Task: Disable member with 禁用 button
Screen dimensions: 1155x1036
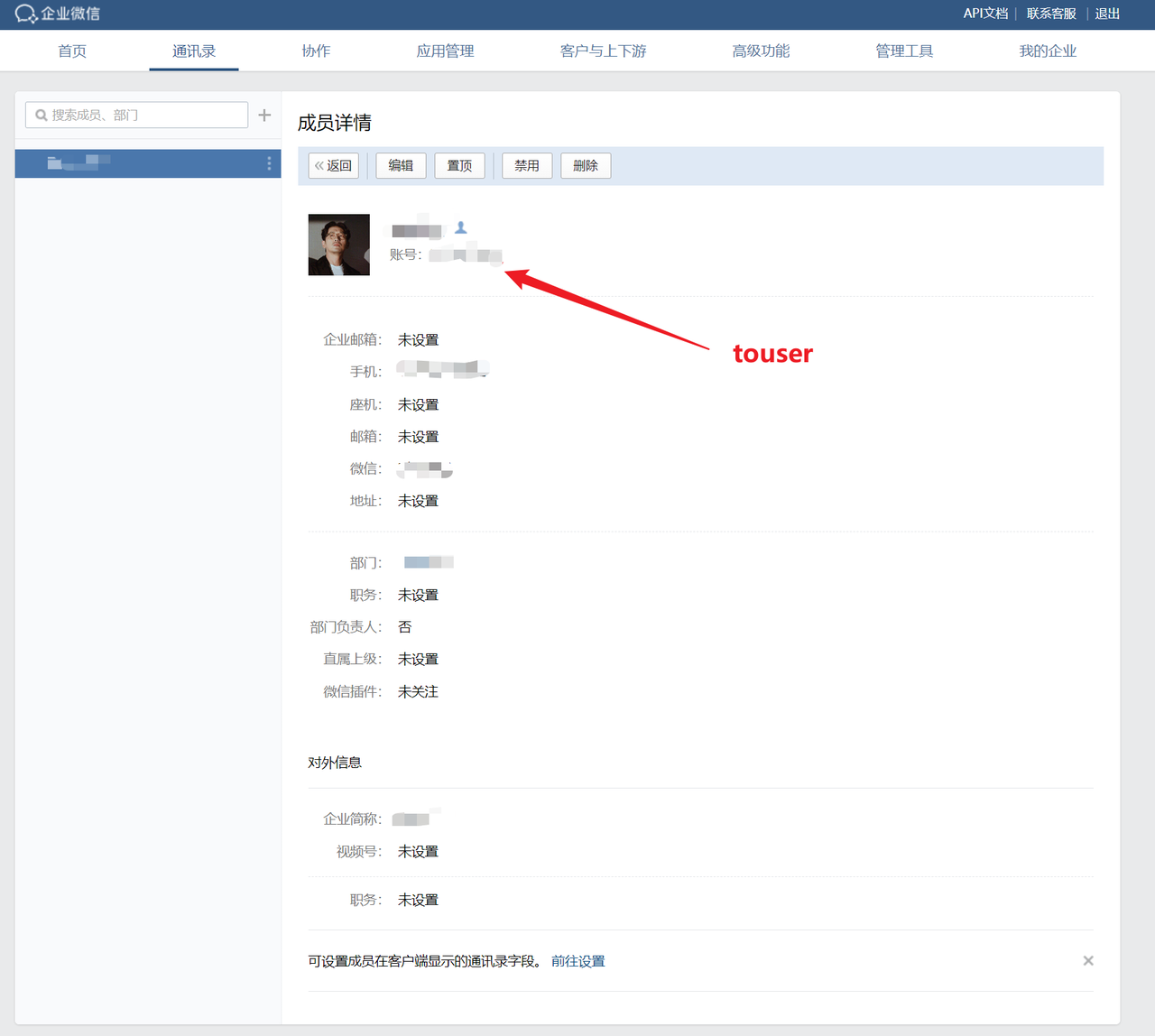Action: click(527, 165)
